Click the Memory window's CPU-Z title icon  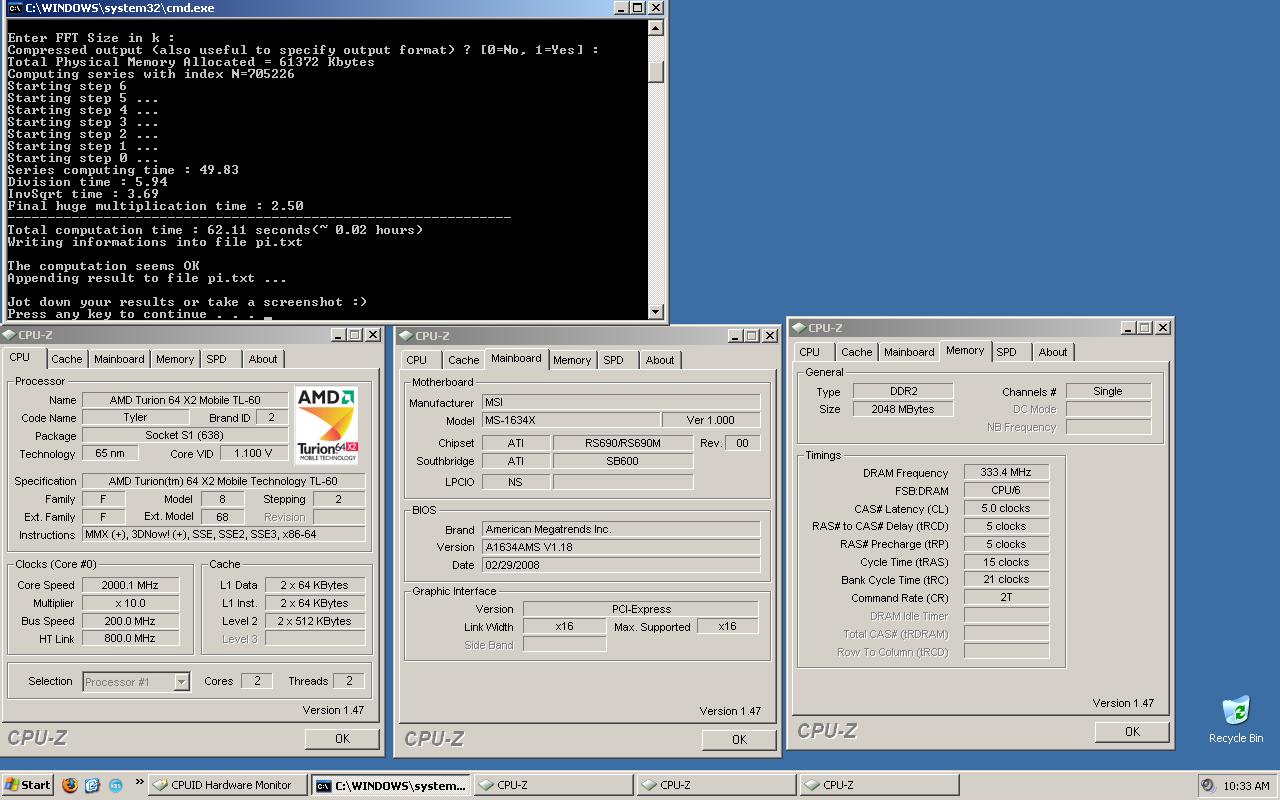[x=798, y=327]
